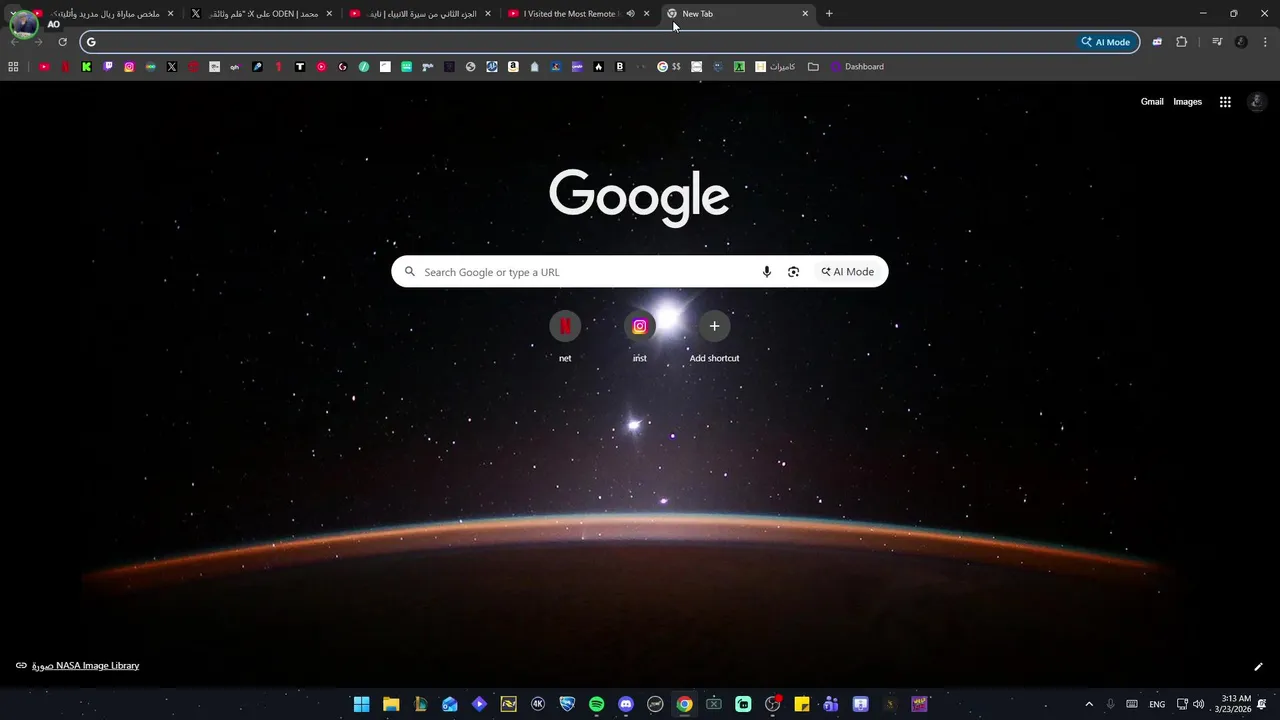The height and width of the screenshot is (720, 1280).
Task: Switch the ENG input language indicator
Action: point(1157,704)
